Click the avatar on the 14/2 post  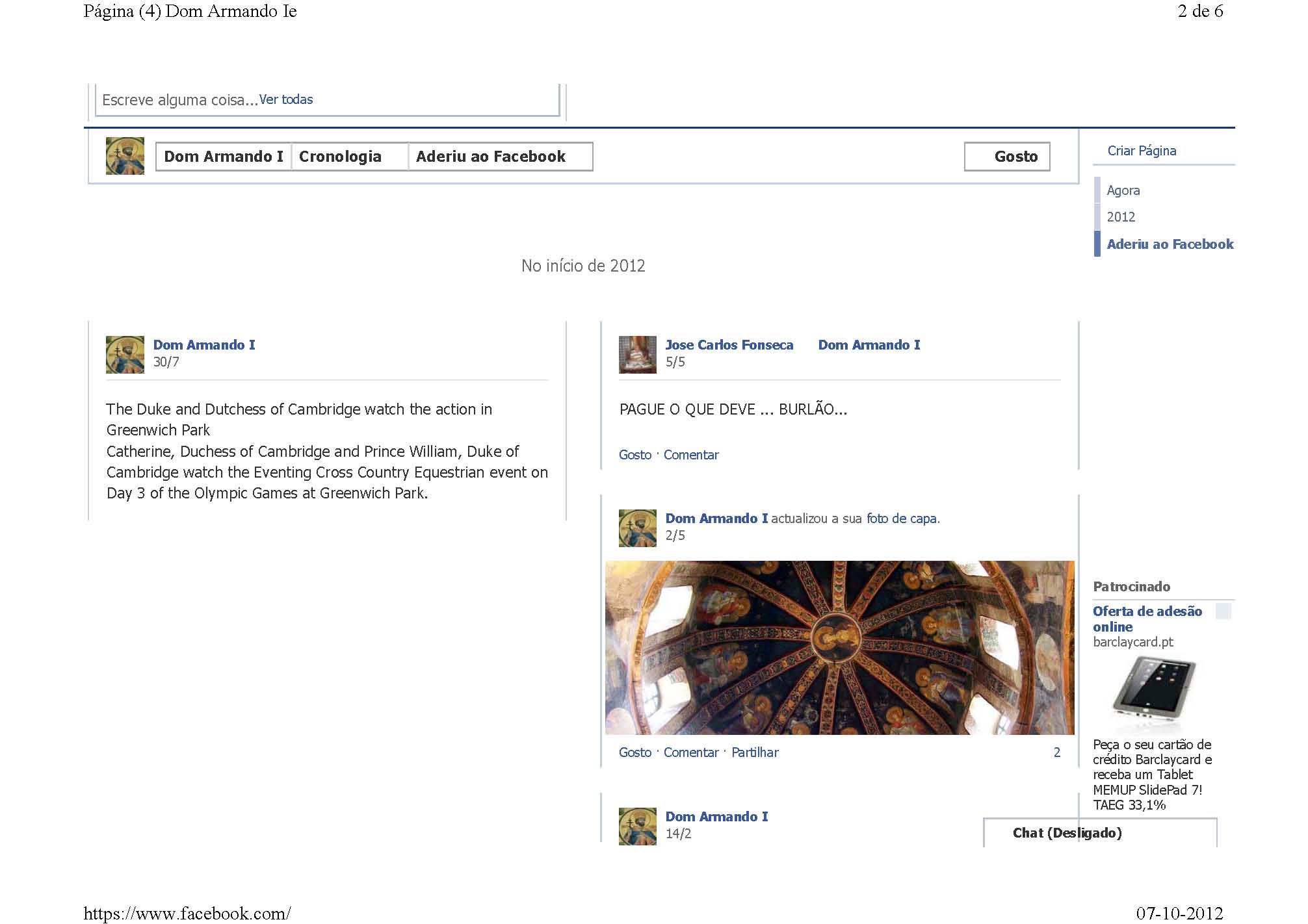[637, 826]
